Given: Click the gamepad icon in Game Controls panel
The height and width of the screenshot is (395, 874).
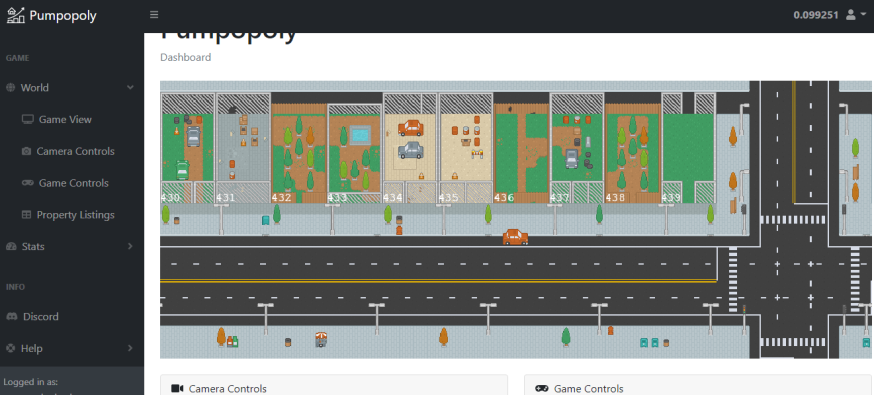Looking at the screenshot, I should click(x=541, y=388).
